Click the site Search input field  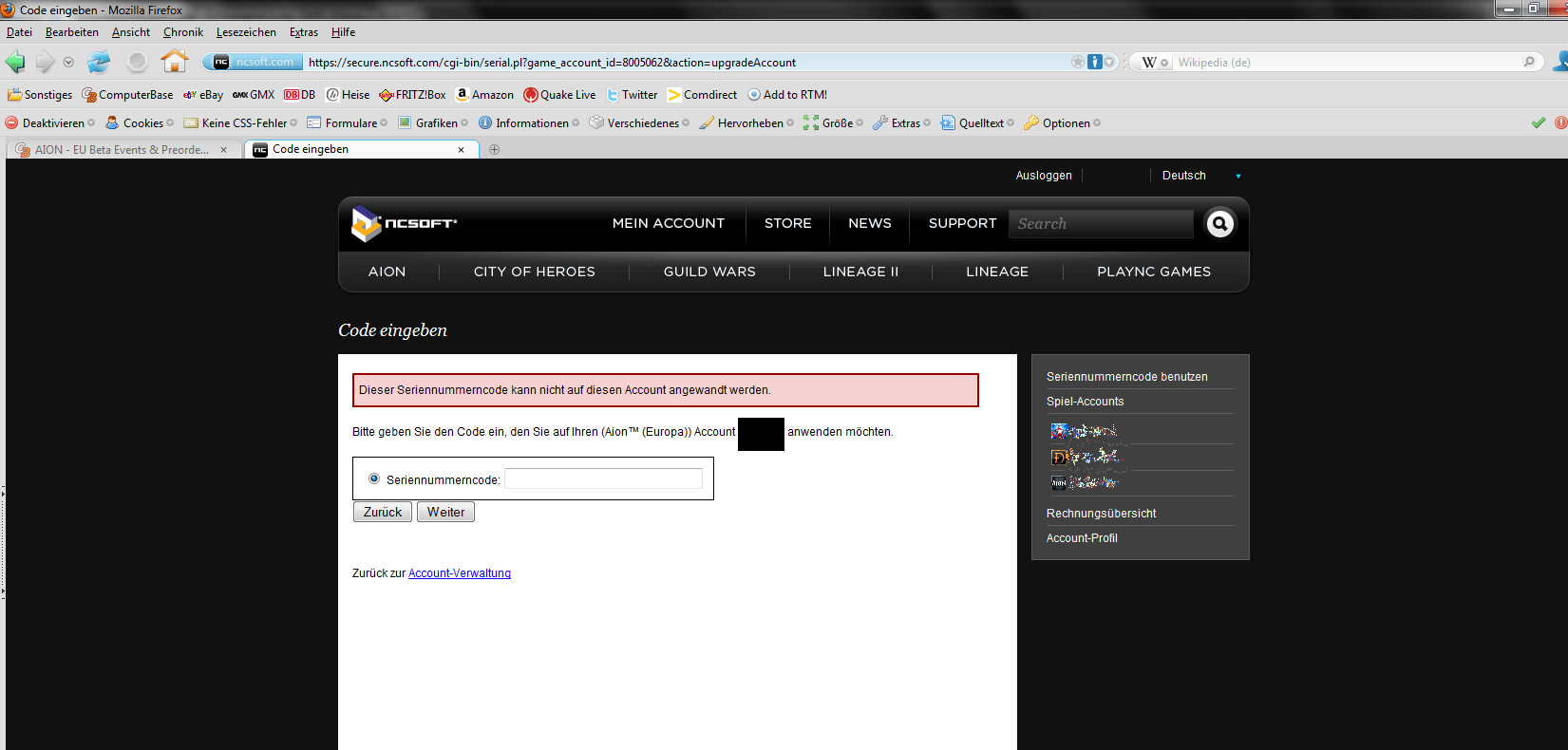[1101, 224]
